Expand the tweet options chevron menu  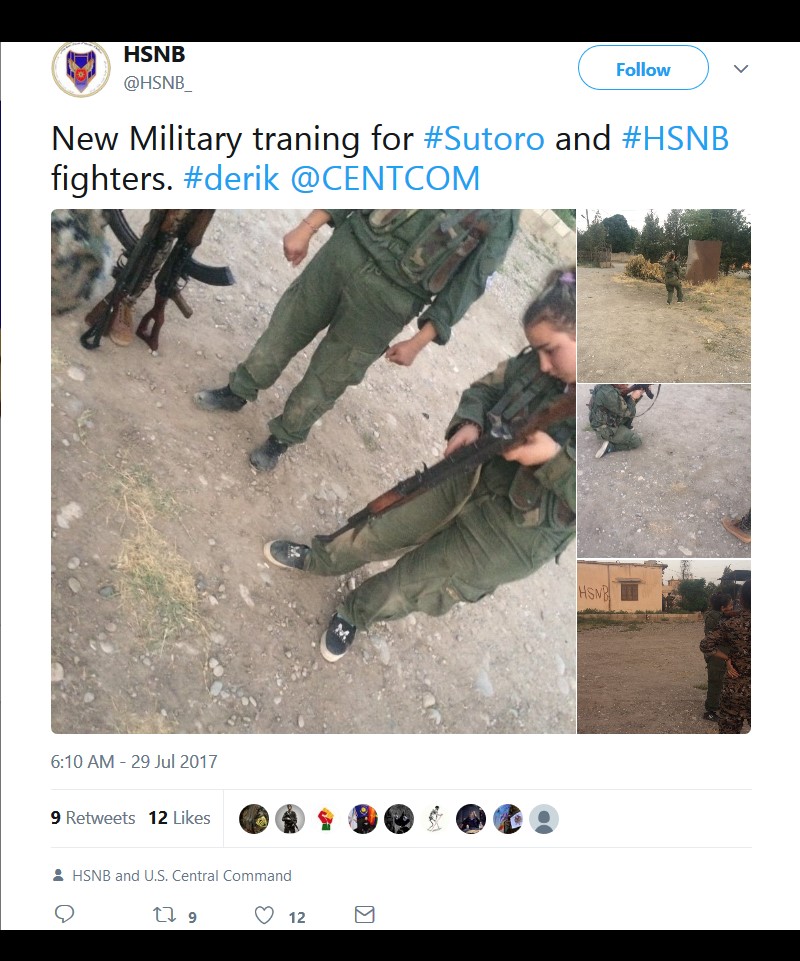pyautogui.click(x=741, y=69)
